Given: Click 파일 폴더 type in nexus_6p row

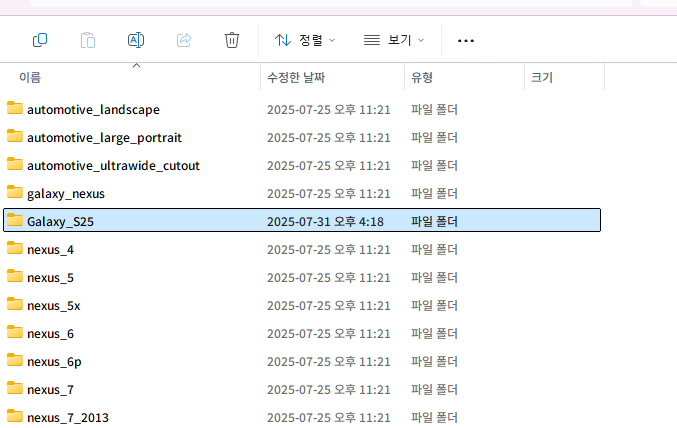Looking at the screenshot, I should (x=434, y=361).
